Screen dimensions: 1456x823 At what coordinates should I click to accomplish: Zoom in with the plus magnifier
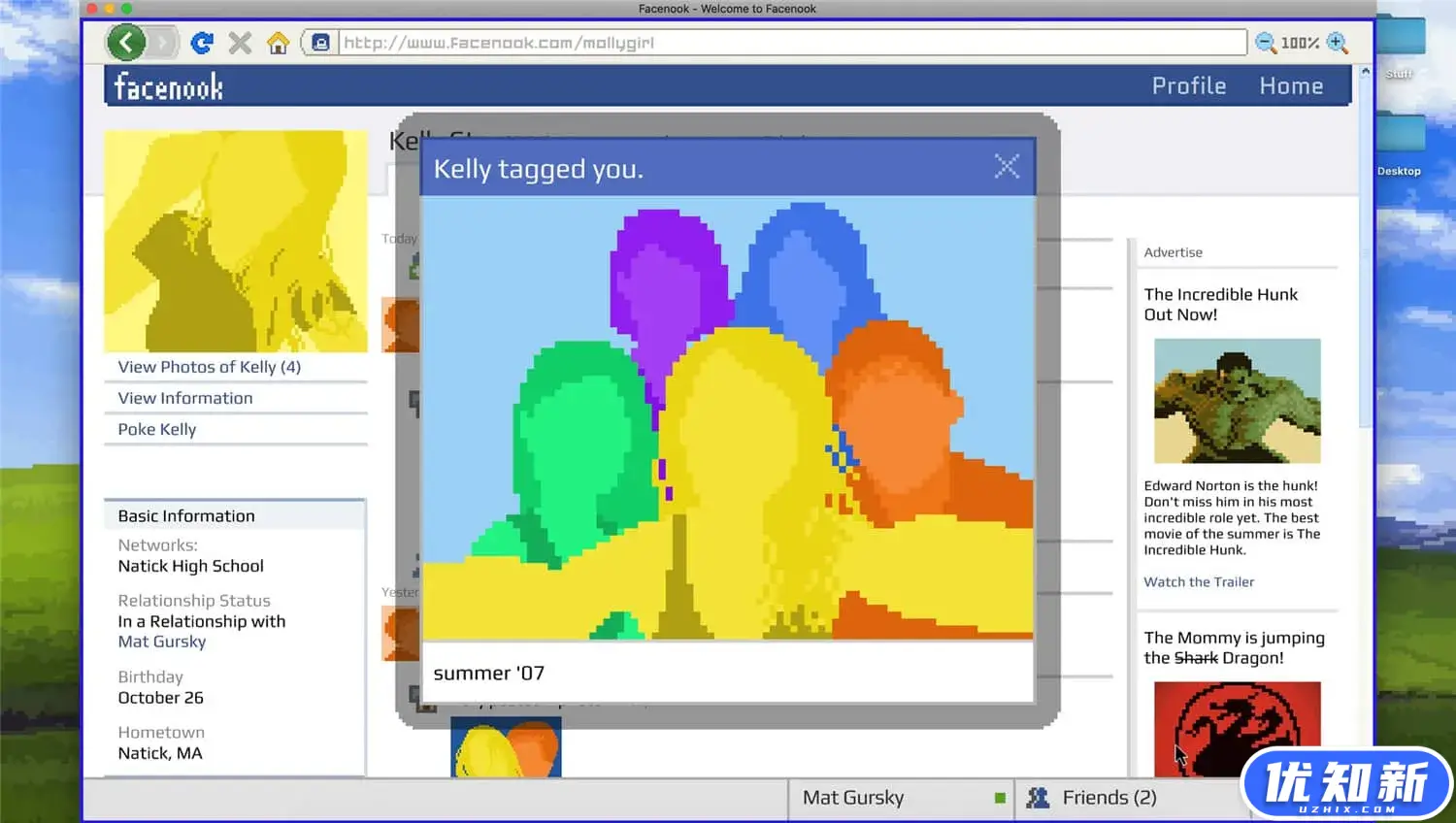point(1338,43)
